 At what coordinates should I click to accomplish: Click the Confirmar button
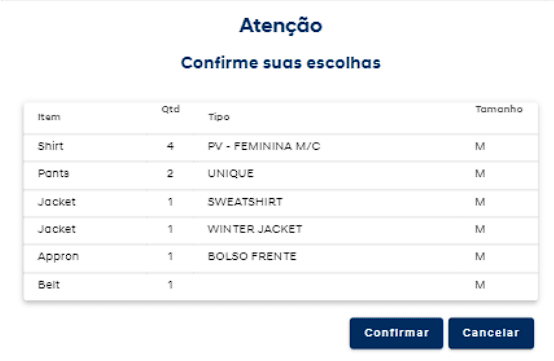(396, 333)
